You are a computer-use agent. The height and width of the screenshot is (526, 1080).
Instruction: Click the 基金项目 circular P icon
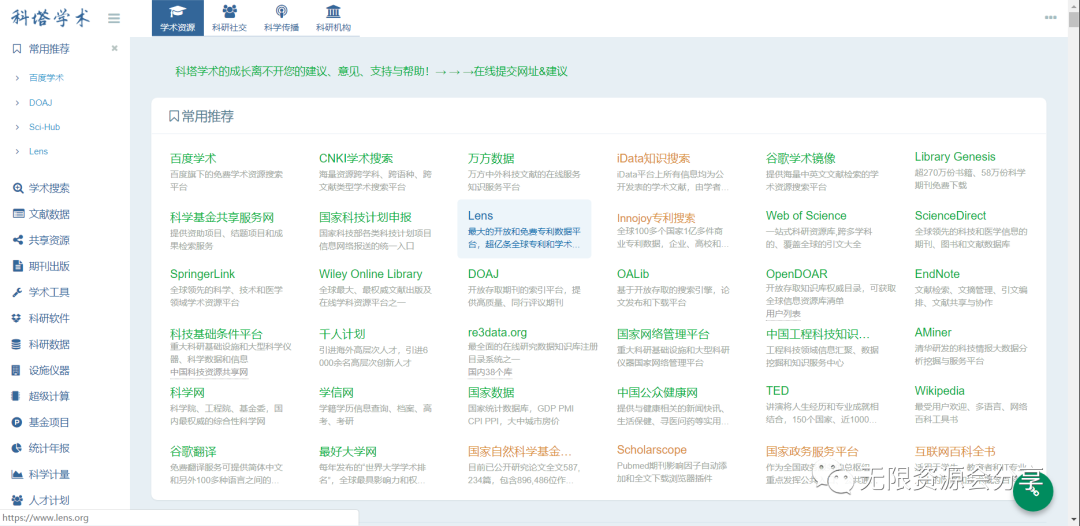point(18,422)
